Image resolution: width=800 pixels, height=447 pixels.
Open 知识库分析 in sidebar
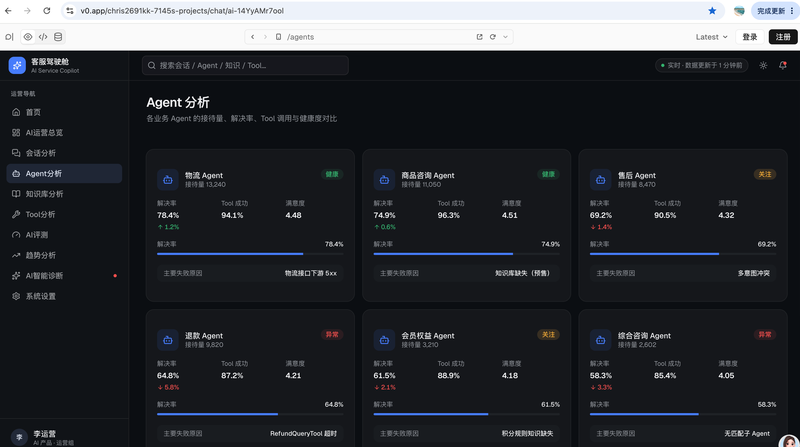tap(64, 194)
